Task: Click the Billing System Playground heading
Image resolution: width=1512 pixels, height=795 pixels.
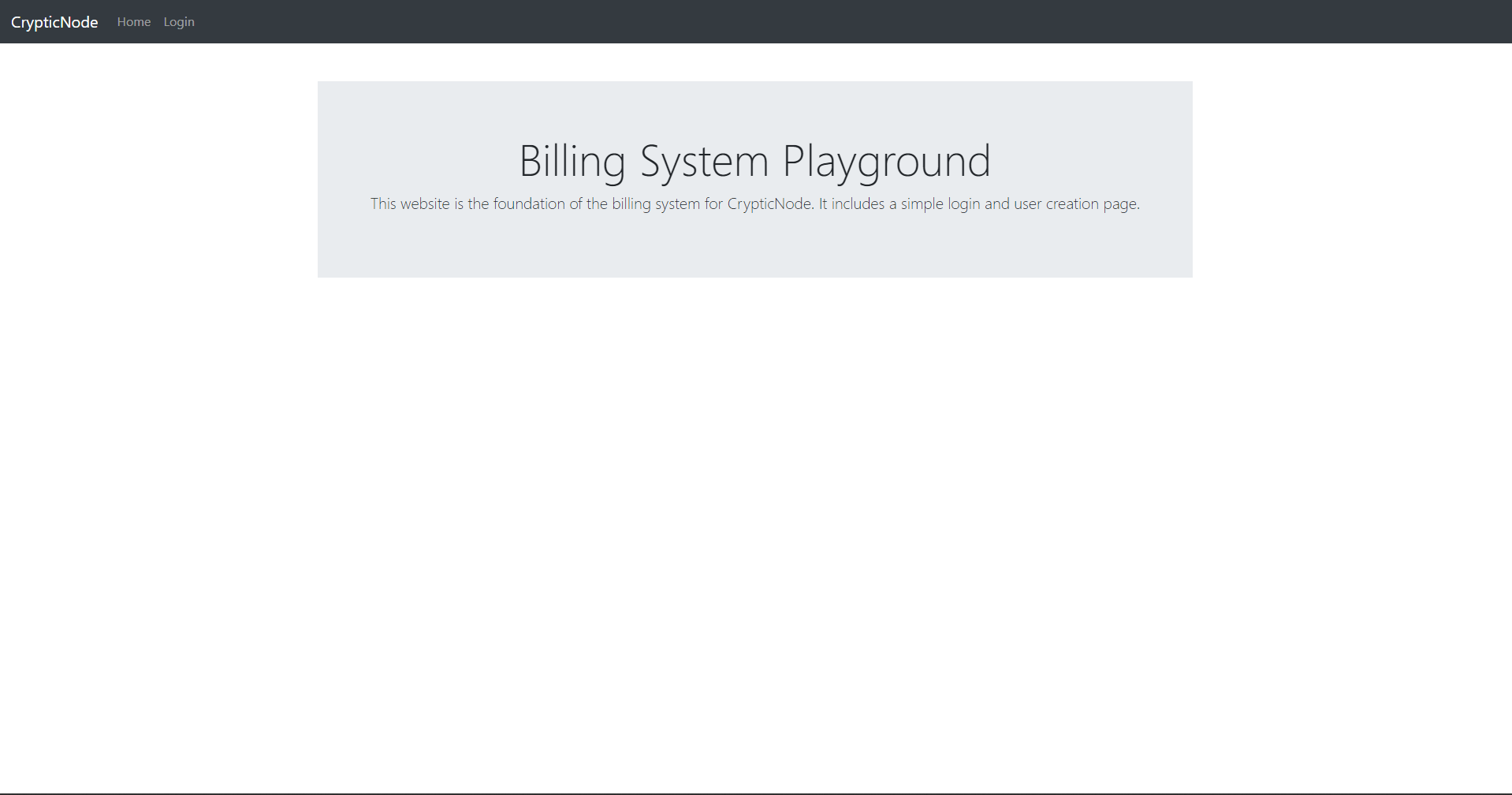Action: pos(754,161)
